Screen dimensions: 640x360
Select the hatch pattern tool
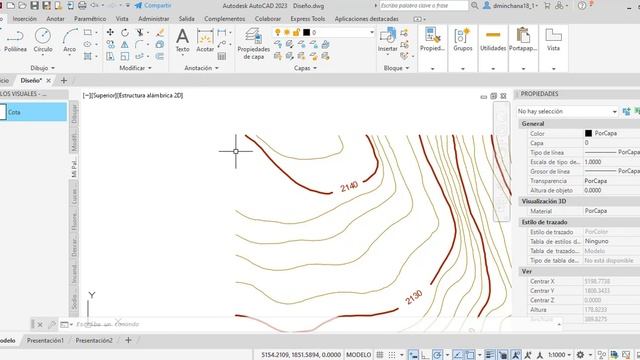(88, 56)
